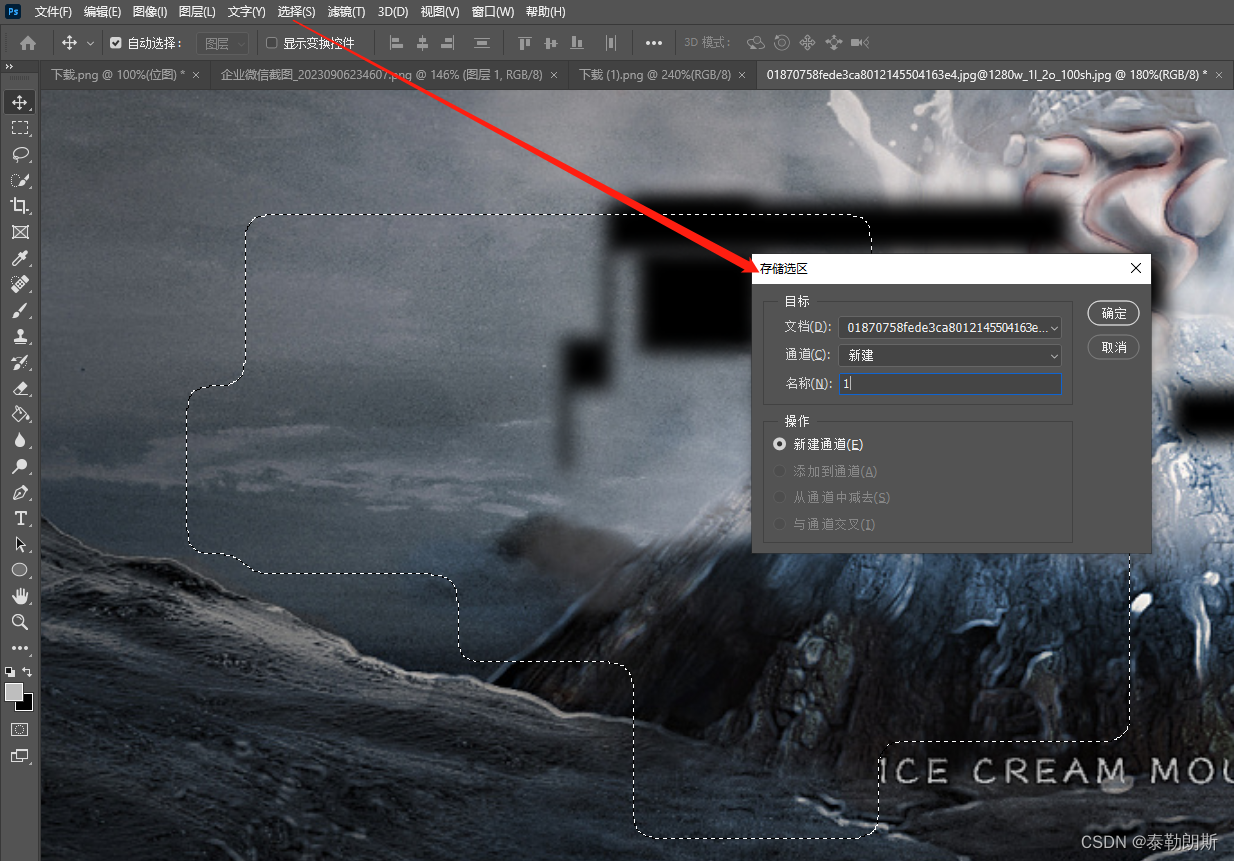Image resolution: width=1234 pixels, height=861 pixels.
Task: Select the History Brush tool
Action: click(x=20, y=362)
